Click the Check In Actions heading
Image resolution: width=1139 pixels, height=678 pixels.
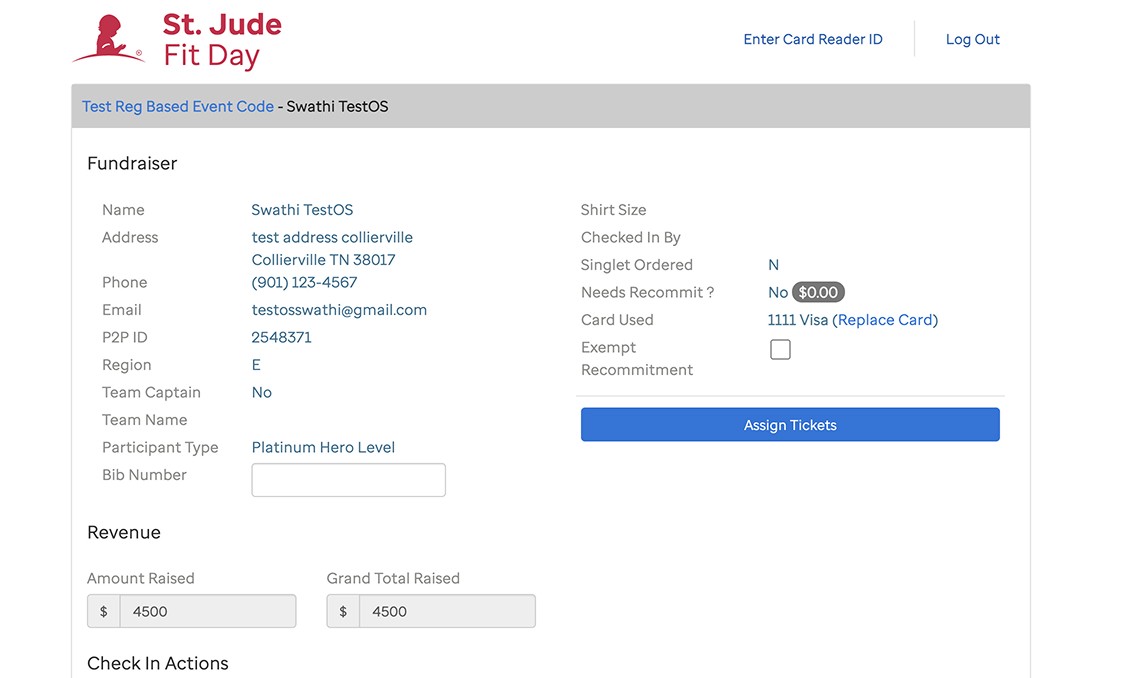coord(158,663)
